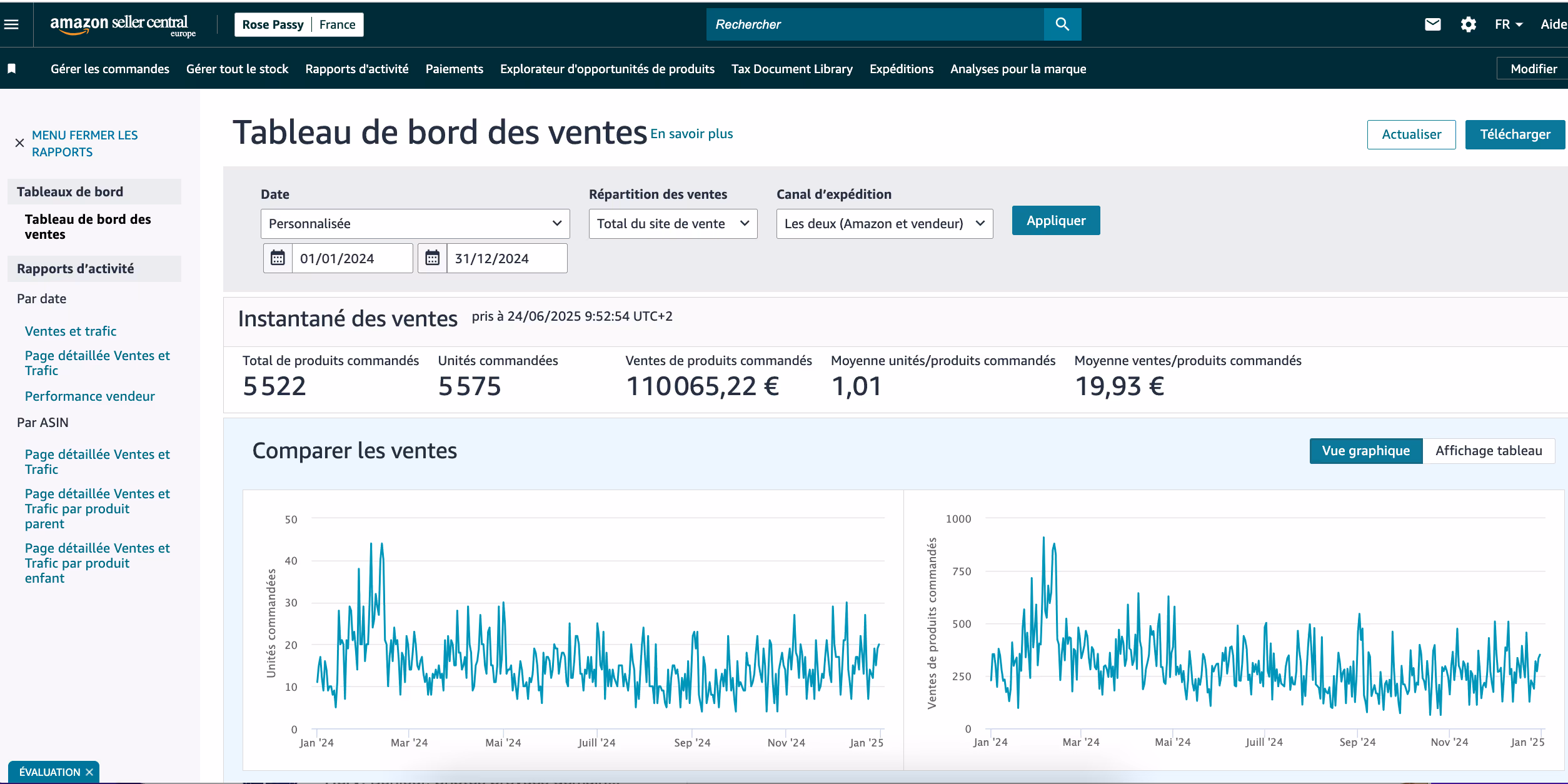The image size is (1568, 784).
Task: Open Rapports d'activité in top menu
Action: point(356,69)
